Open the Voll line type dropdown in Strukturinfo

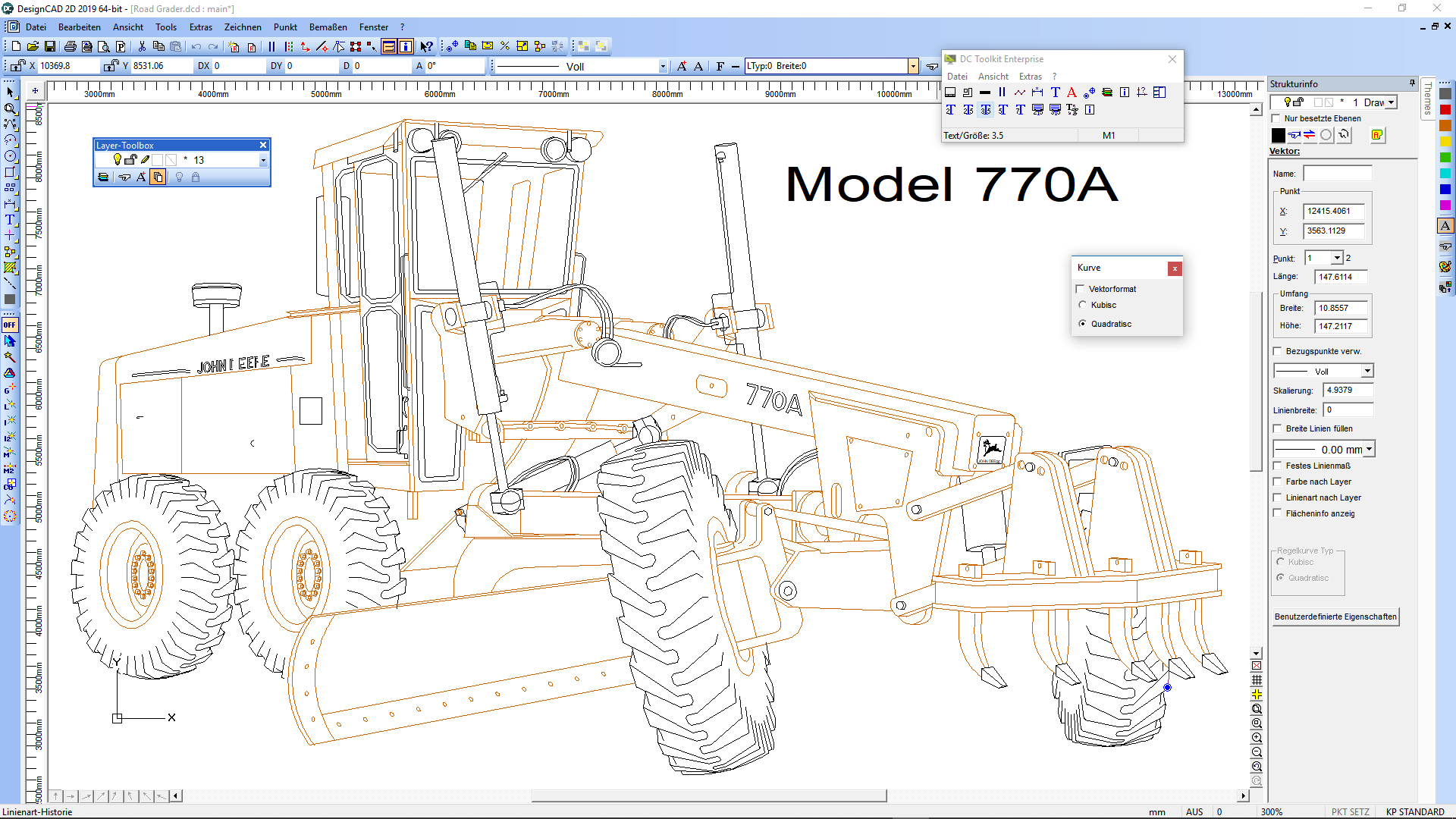tap(1367, 372)
